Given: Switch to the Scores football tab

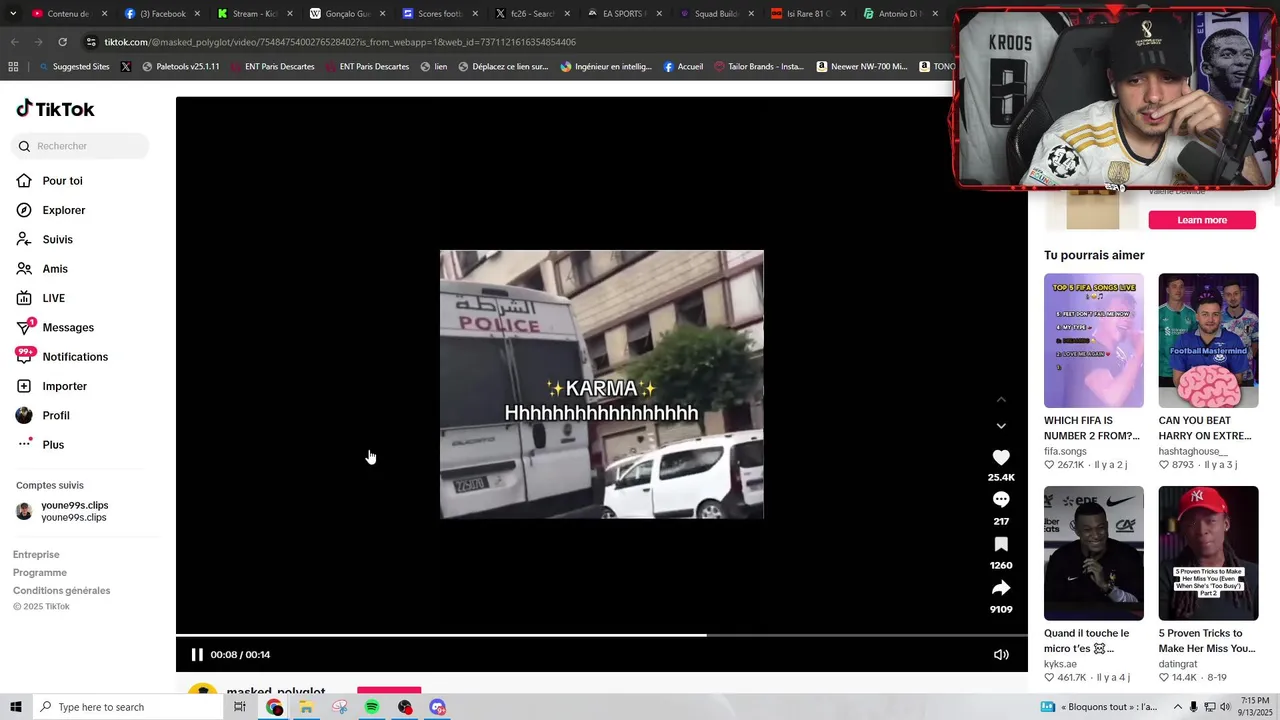Looking at the screenshot, I should pyautogui.click(x=439, y=14).
